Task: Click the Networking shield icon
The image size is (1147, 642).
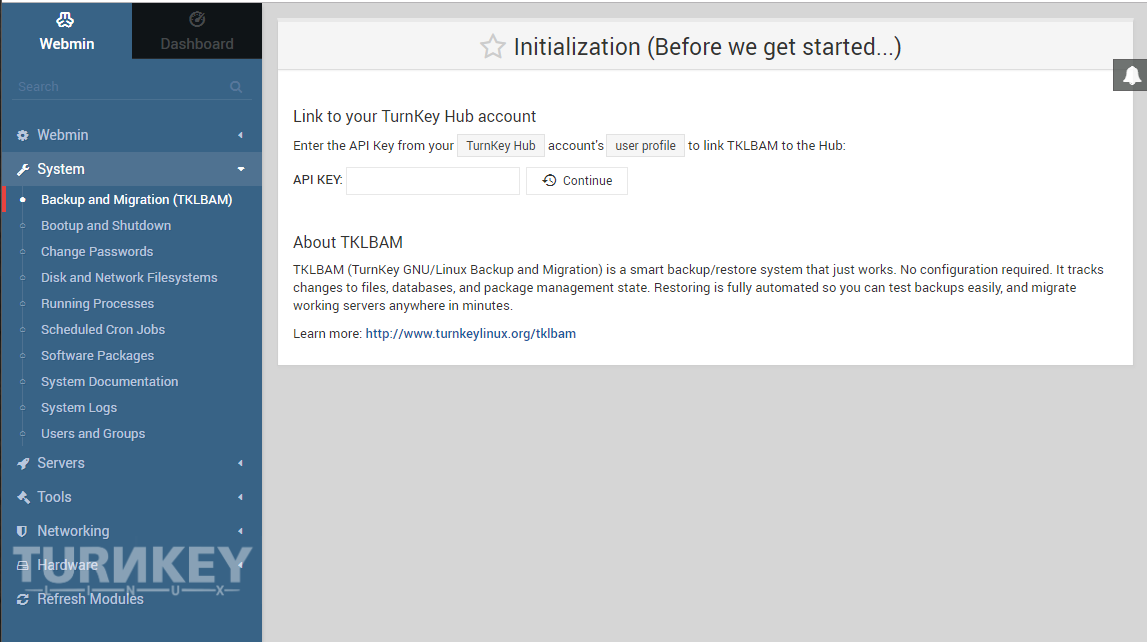Action: 22,532
